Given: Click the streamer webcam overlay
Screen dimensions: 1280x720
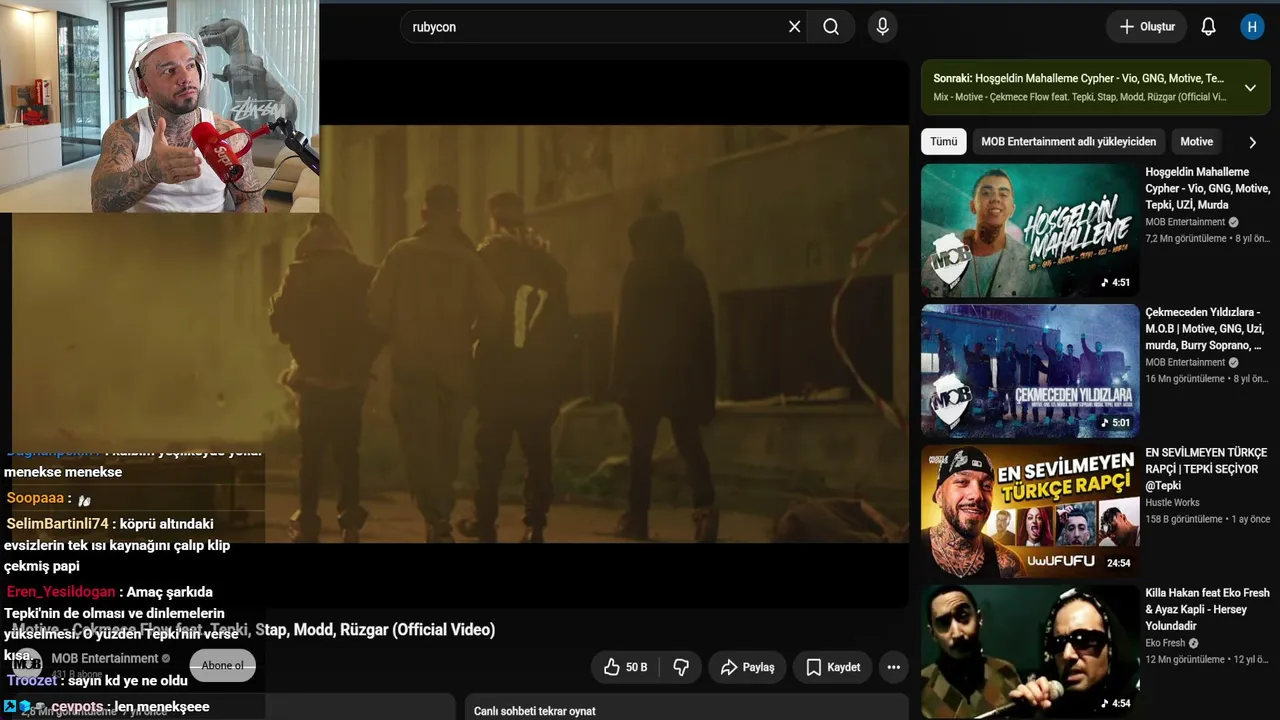Looking at the screenshot, I should (x=160, y=106).
